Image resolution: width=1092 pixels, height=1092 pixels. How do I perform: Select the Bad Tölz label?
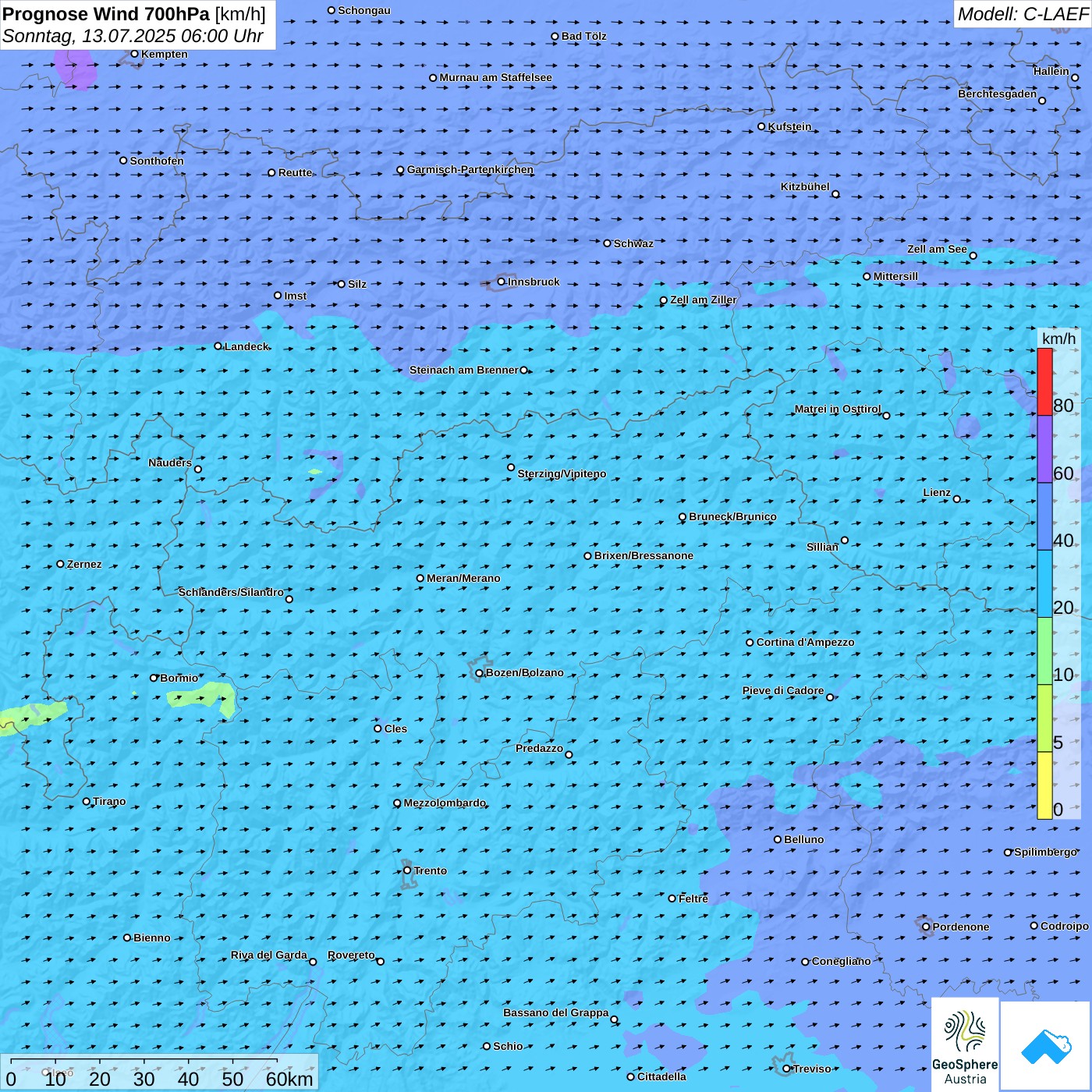point(584,36)
